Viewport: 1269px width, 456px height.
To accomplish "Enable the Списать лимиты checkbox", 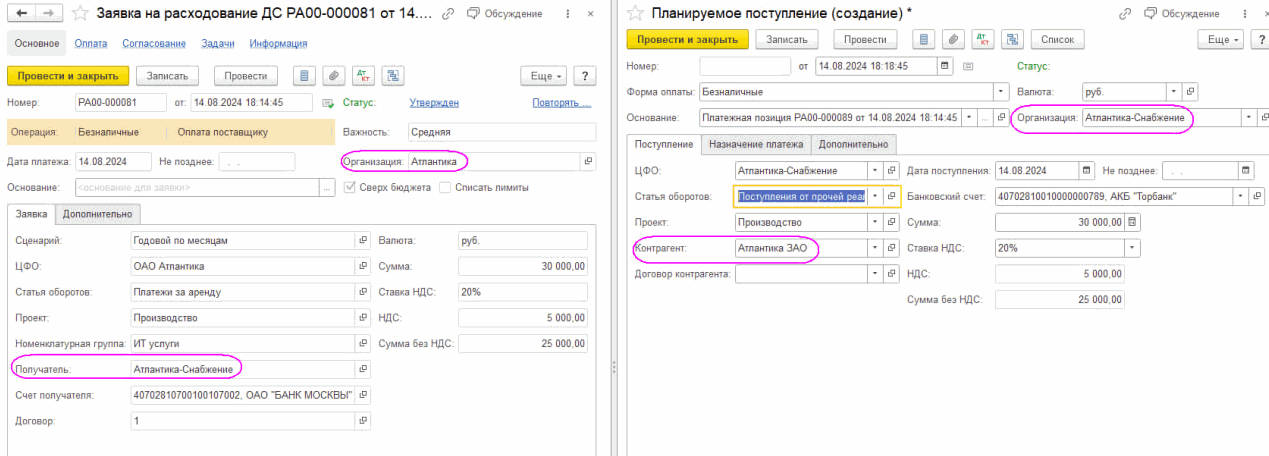I will tap(445, 187).
